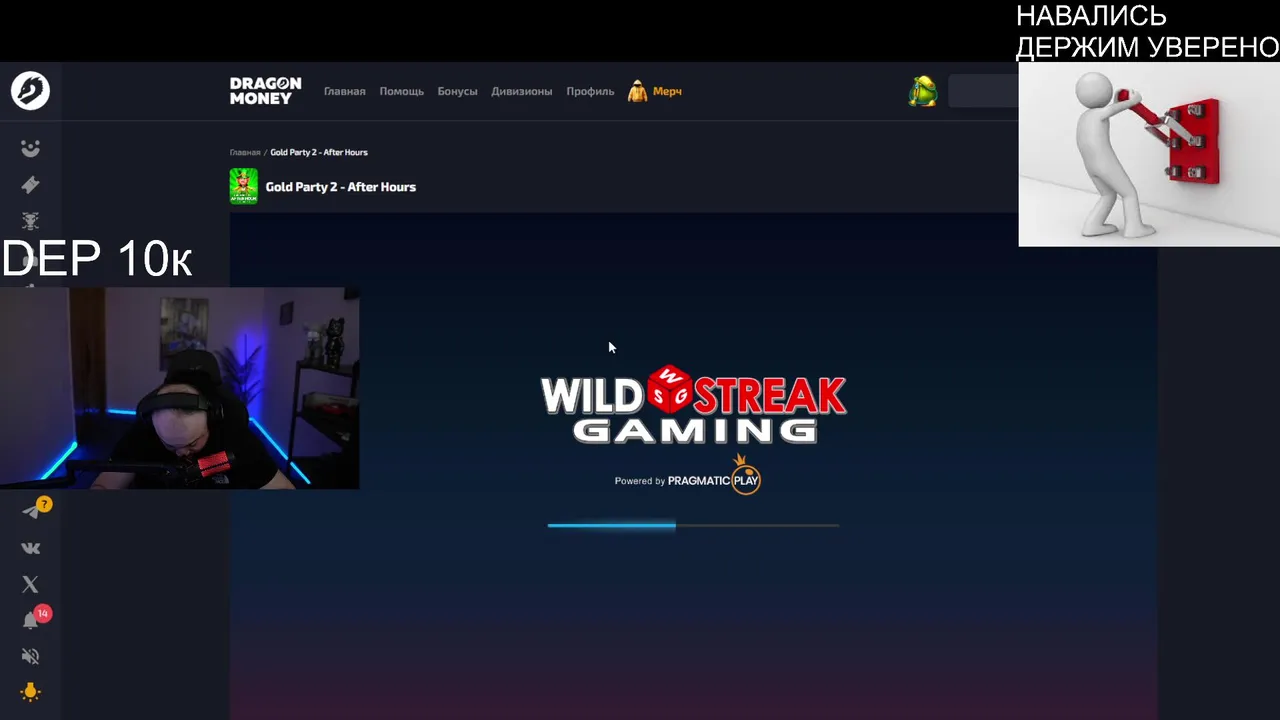Click the hoodie merch icon
Screen dimensions: 1280x720
tap(637, 91)
